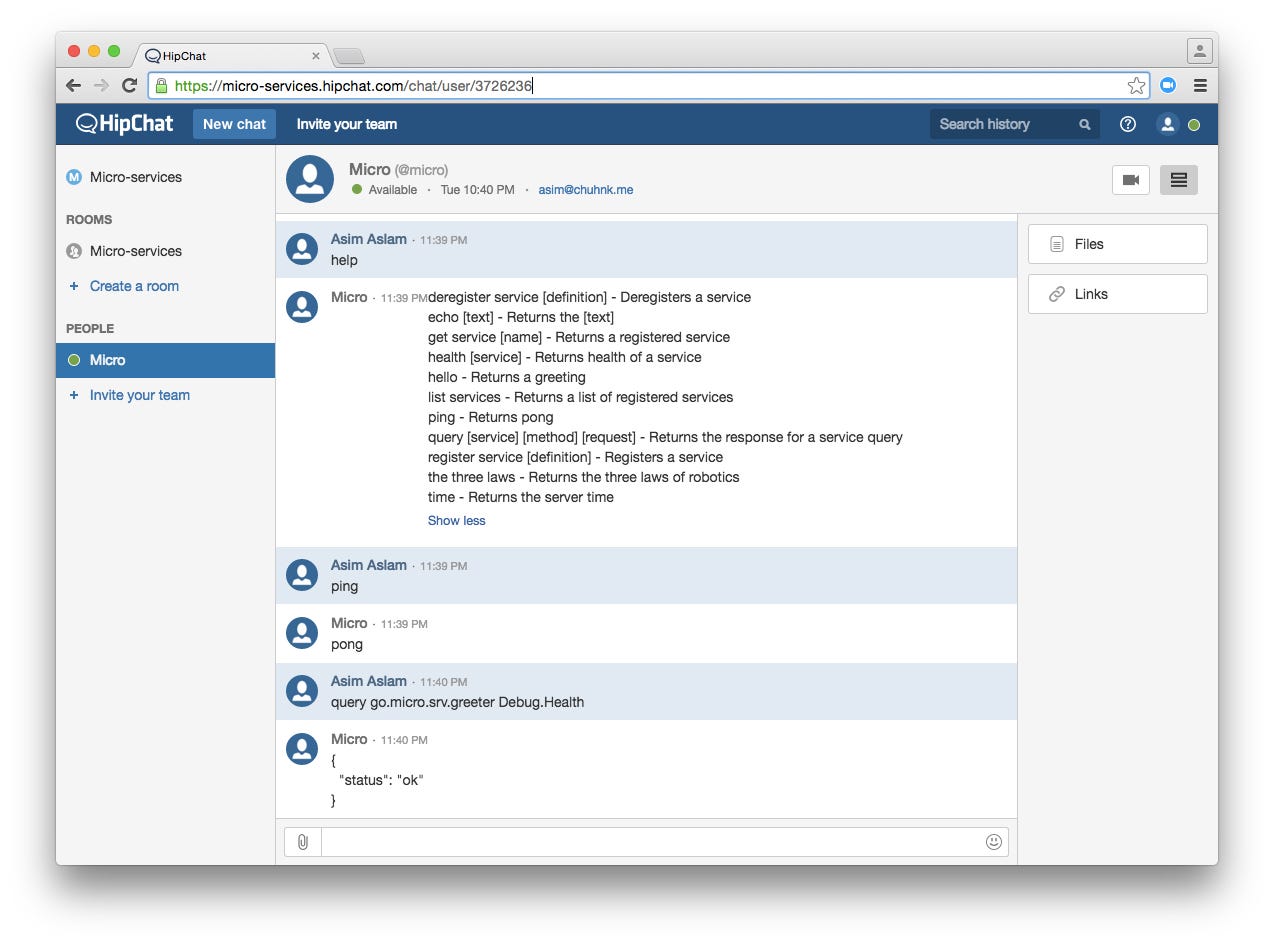Viewport: 1274px width, 945px height.
Task: Click the Asim Aslam name on the 'help' message
Action: click(369, 239)
